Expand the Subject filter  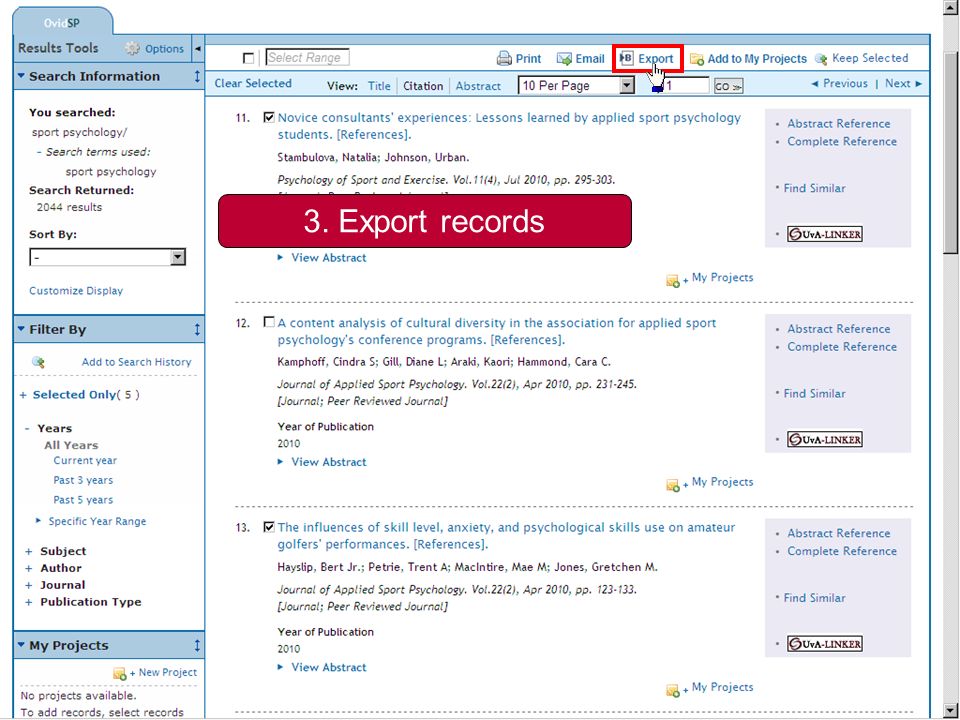click(x=28, y=552)
